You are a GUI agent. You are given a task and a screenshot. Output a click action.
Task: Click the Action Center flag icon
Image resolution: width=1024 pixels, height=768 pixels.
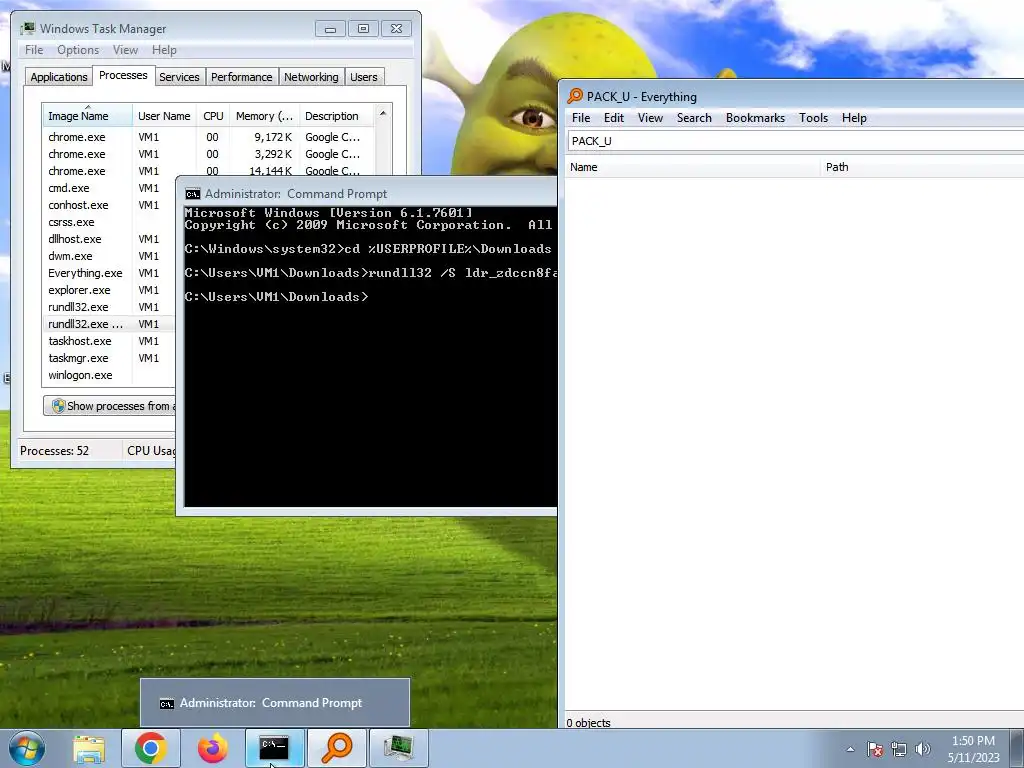pyautogui.click(x=875, y=749)
